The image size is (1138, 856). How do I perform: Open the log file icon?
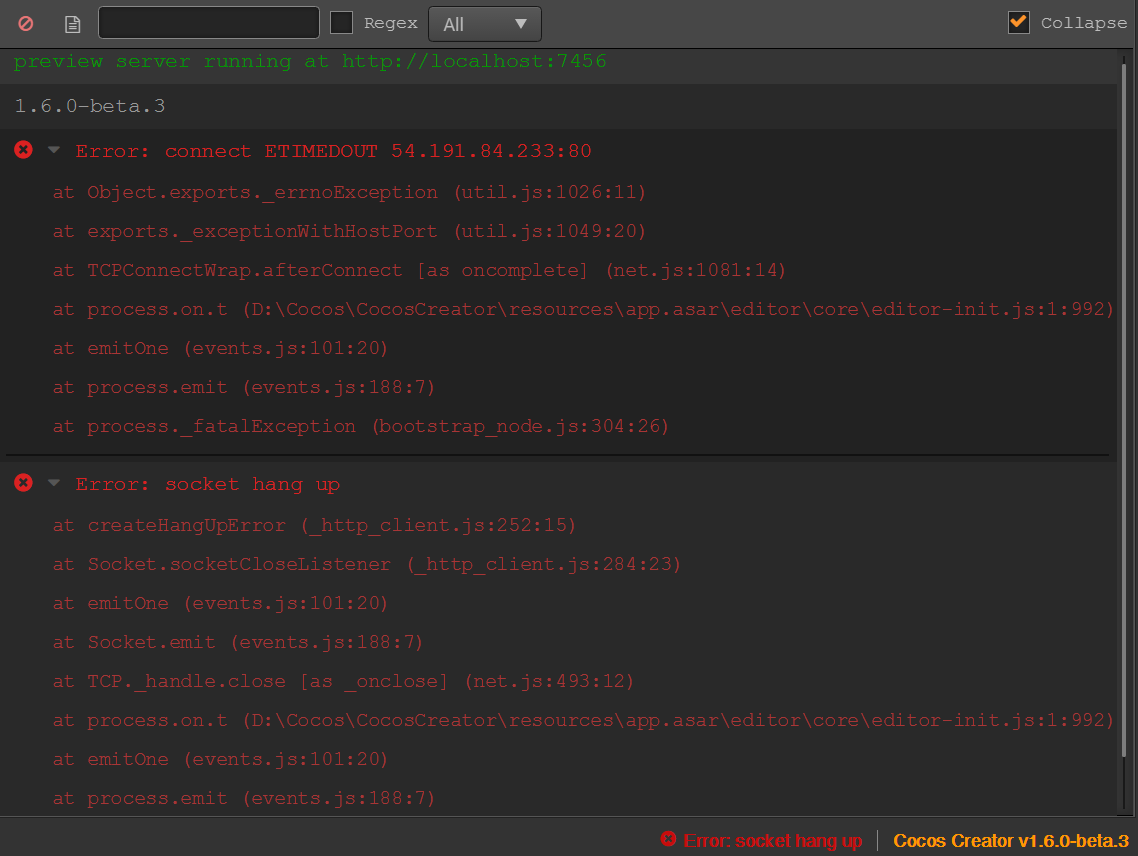pyautogui.click(x=72, y=23)
